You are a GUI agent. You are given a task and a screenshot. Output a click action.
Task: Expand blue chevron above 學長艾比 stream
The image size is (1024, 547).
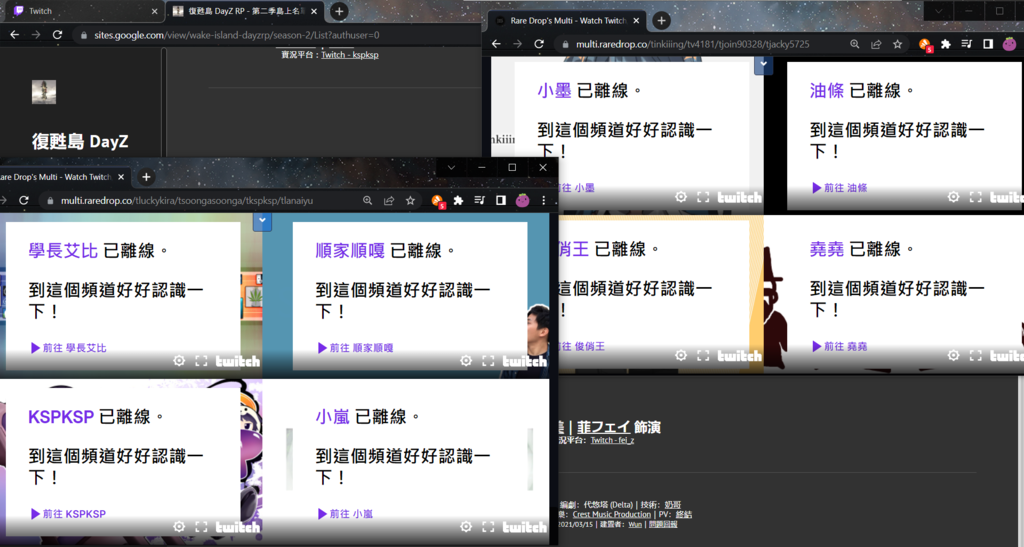(x=262, y=221)
